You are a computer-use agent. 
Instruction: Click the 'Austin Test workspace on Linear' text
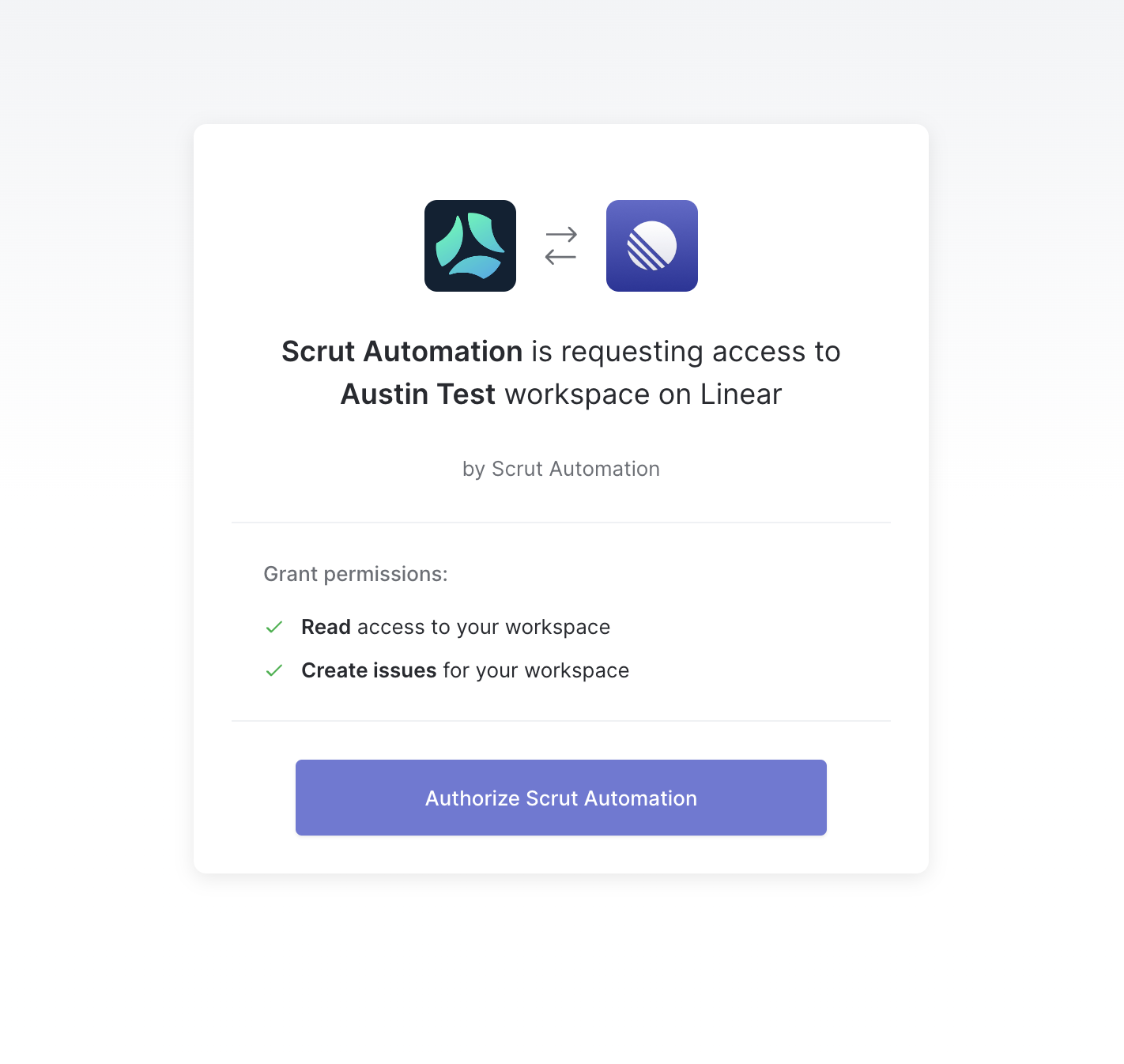tap(561, 394)
